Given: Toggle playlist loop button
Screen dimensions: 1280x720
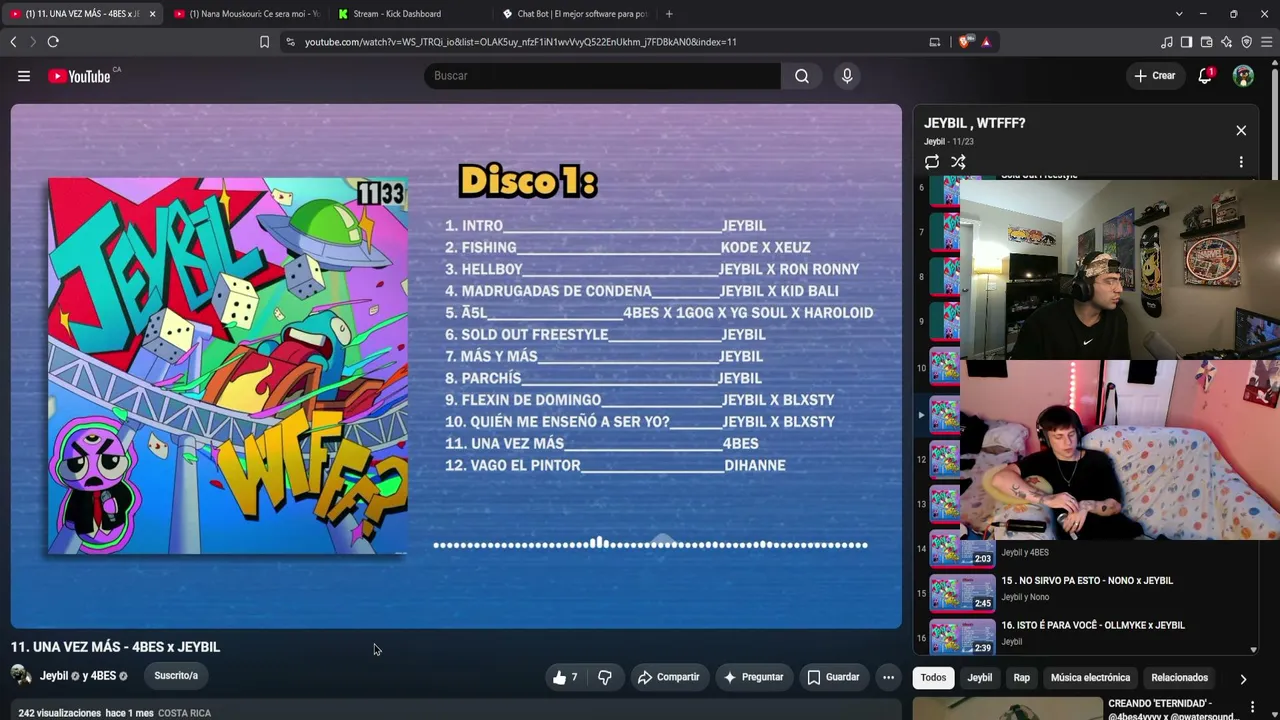Looking at the screenshot, I should click(x=932, y=161).
